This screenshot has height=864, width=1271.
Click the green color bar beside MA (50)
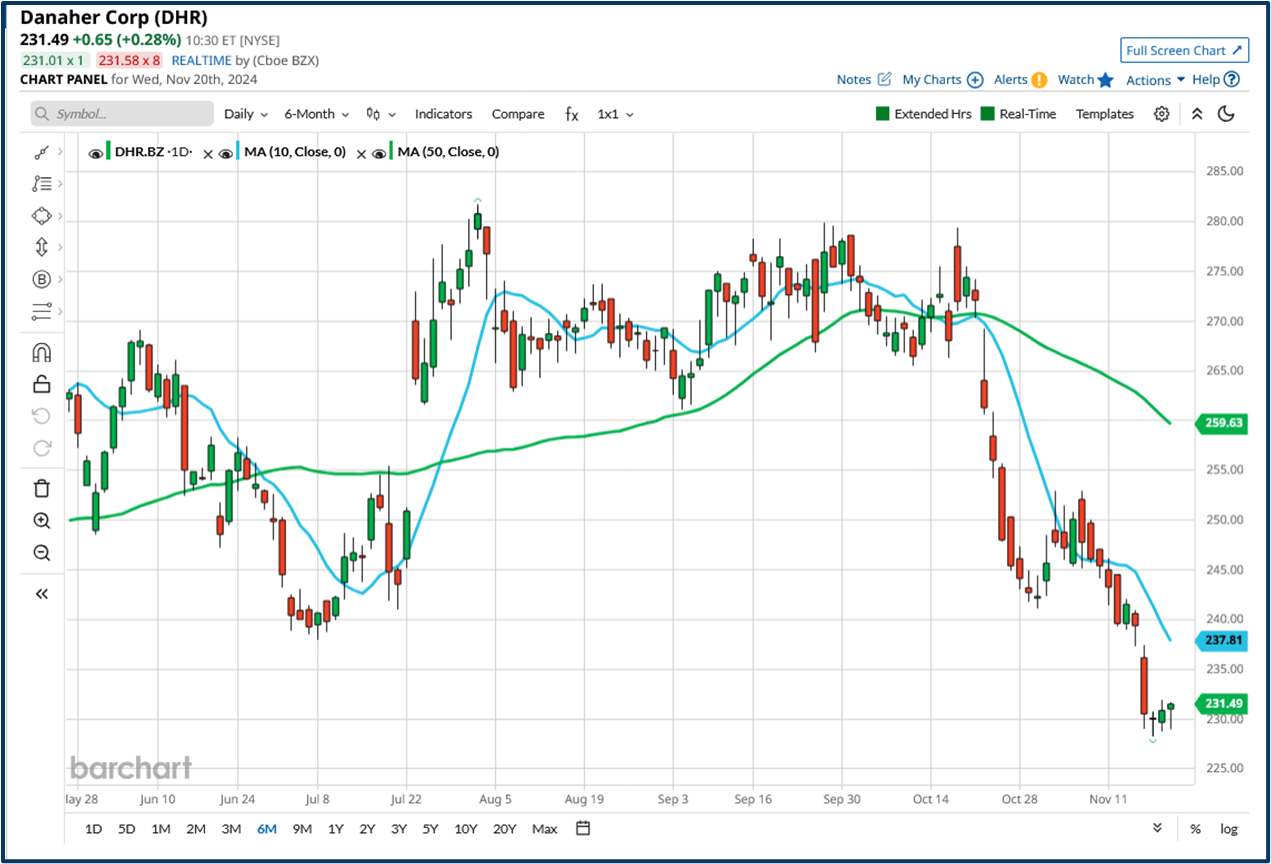[x=389, y=152]
